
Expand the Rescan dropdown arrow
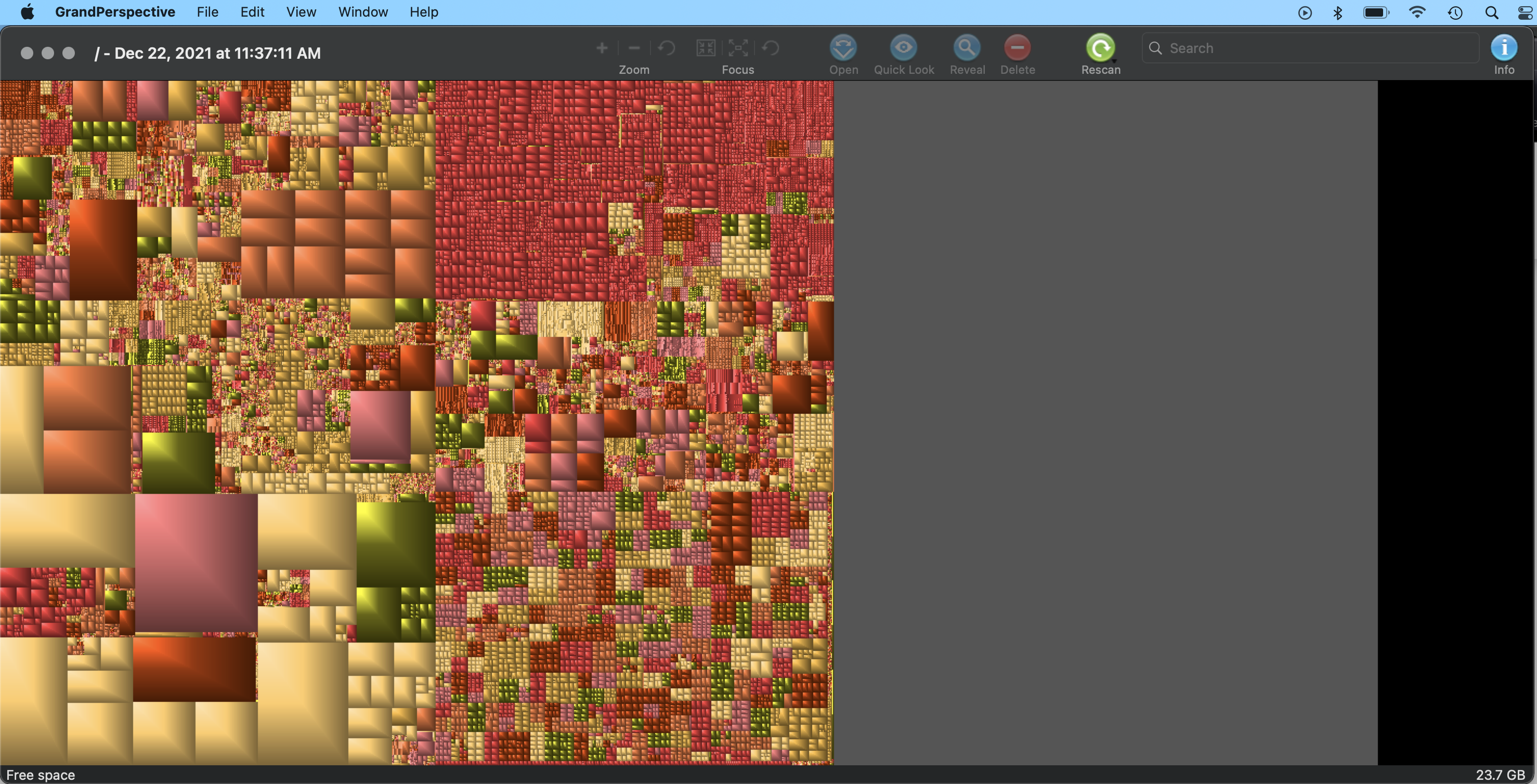[1114, 61]
